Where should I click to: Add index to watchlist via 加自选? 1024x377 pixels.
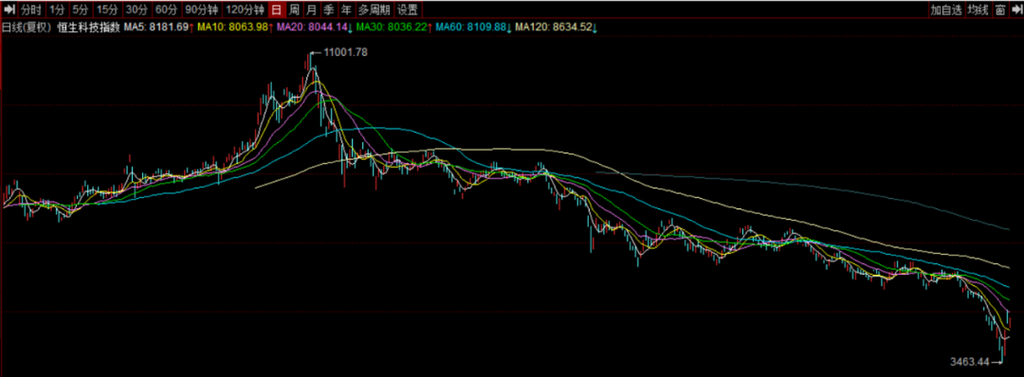point(946,9)
